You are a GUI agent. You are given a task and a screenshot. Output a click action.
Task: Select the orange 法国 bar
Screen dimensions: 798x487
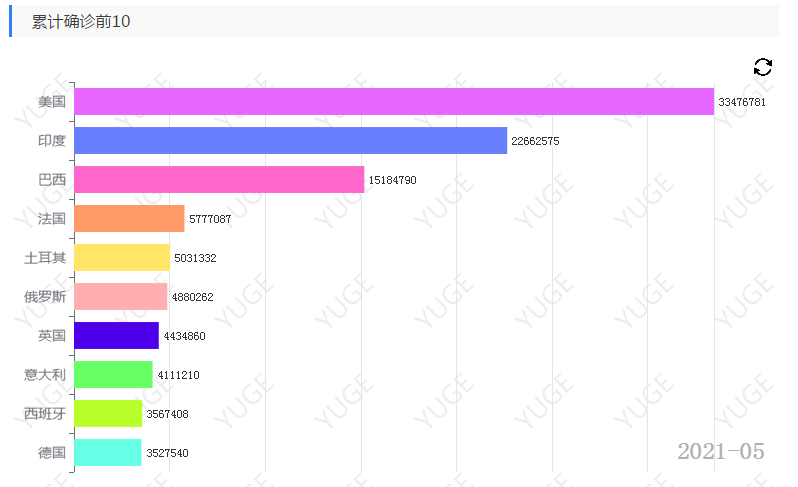click(x=129, y=218)
